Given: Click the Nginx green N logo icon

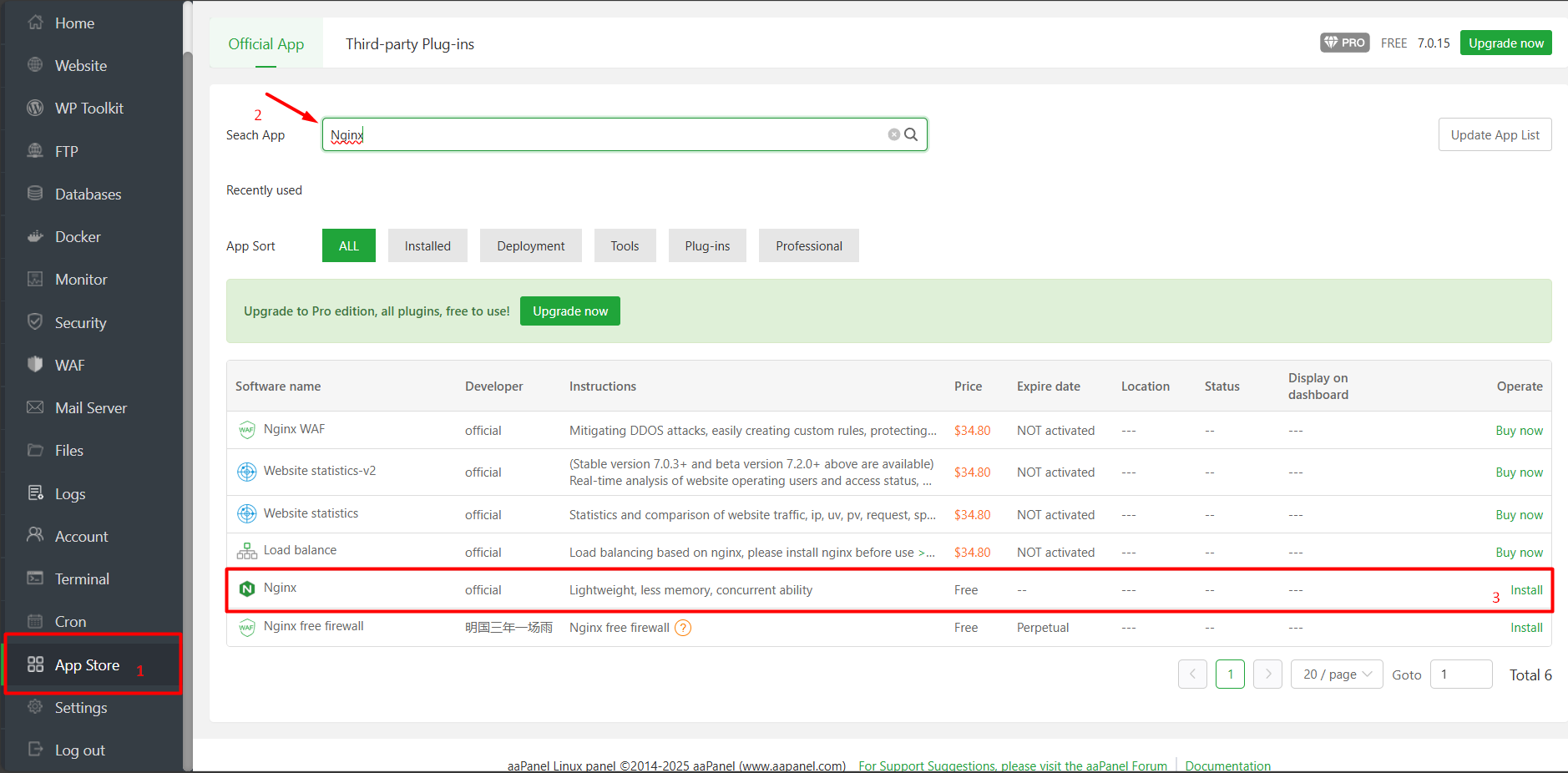Looking at the screenshot, I should tap(247, 589).
